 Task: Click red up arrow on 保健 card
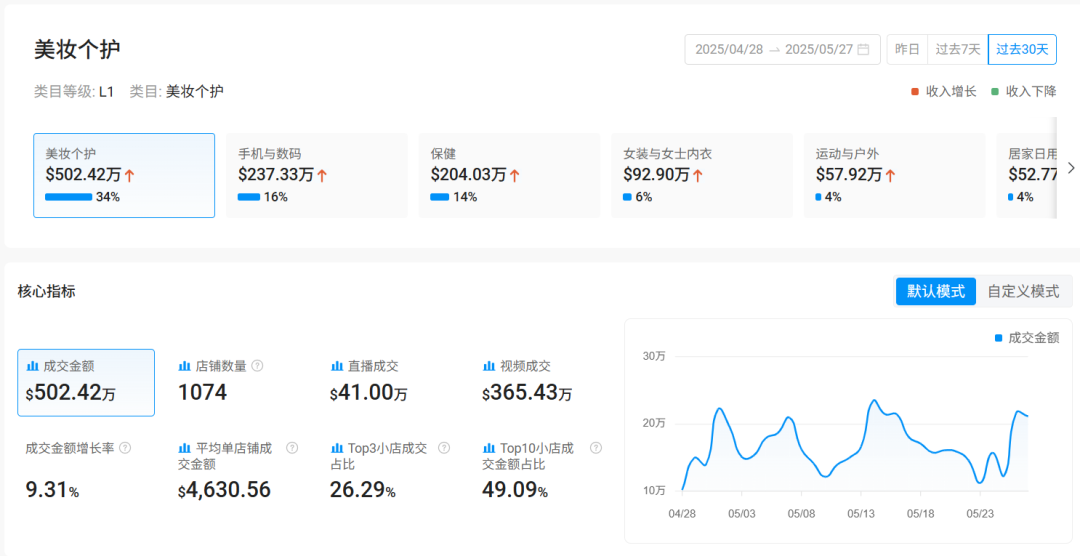pos(515,176)
